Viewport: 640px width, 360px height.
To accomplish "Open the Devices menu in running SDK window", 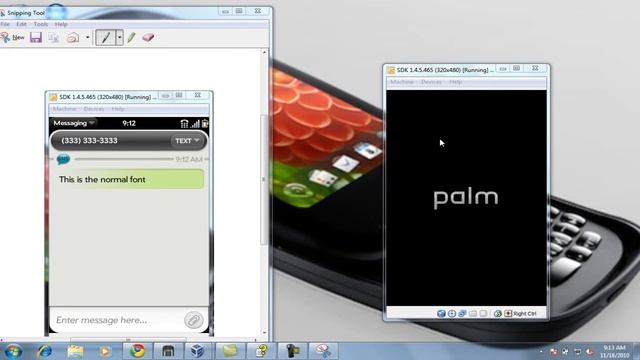I will [431, 82].
